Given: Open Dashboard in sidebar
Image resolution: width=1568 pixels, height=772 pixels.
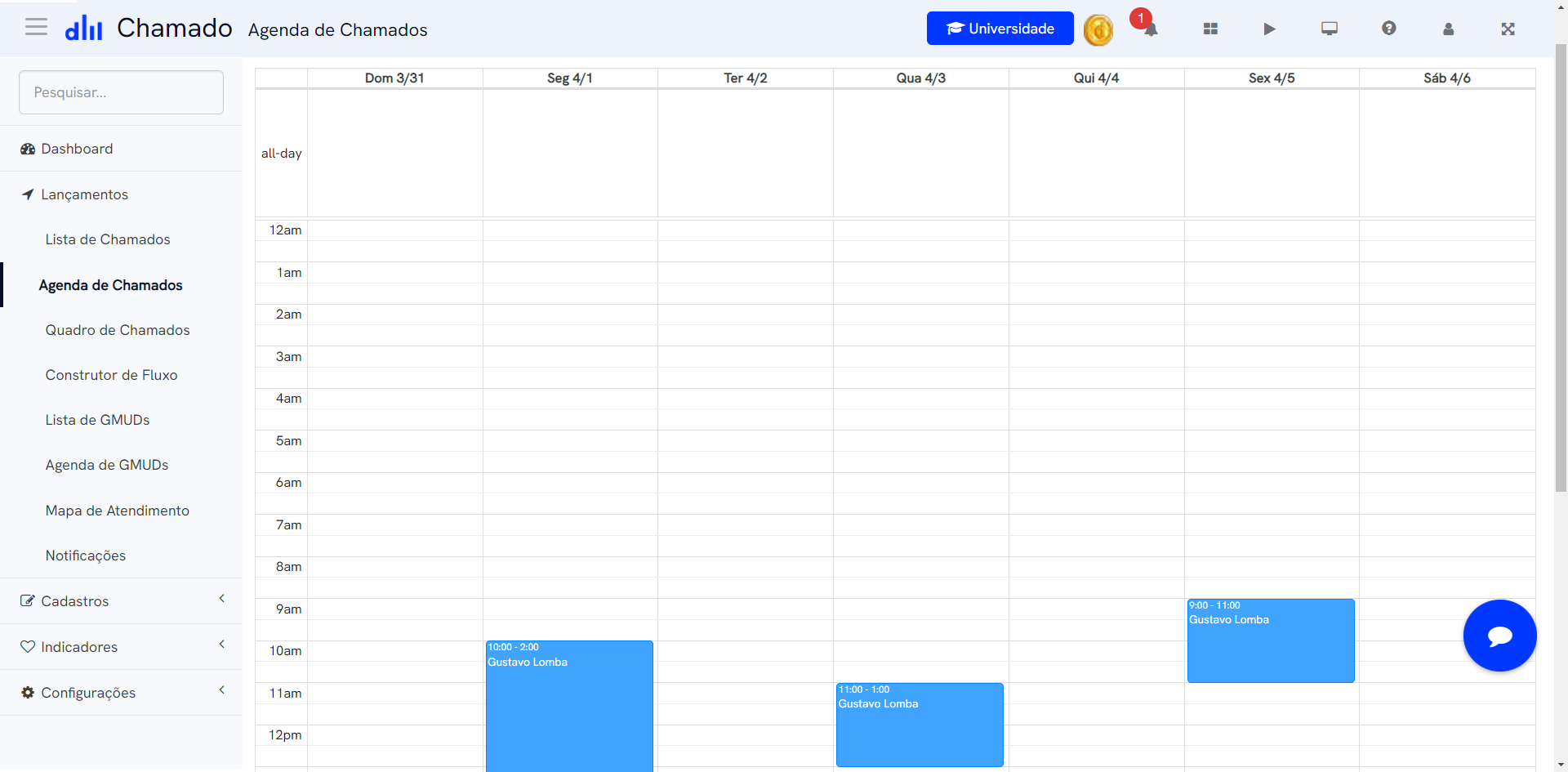Looking at the screenshot, I should click(x=121, y=149).
